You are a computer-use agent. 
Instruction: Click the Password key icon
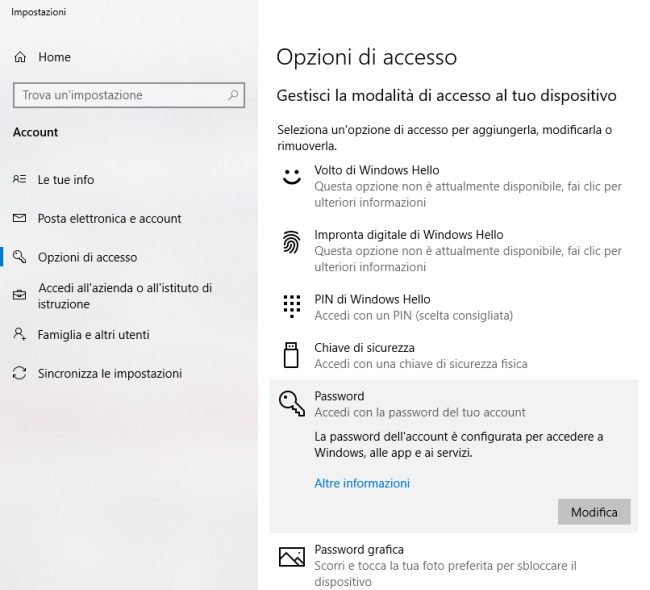coord(291,403)
